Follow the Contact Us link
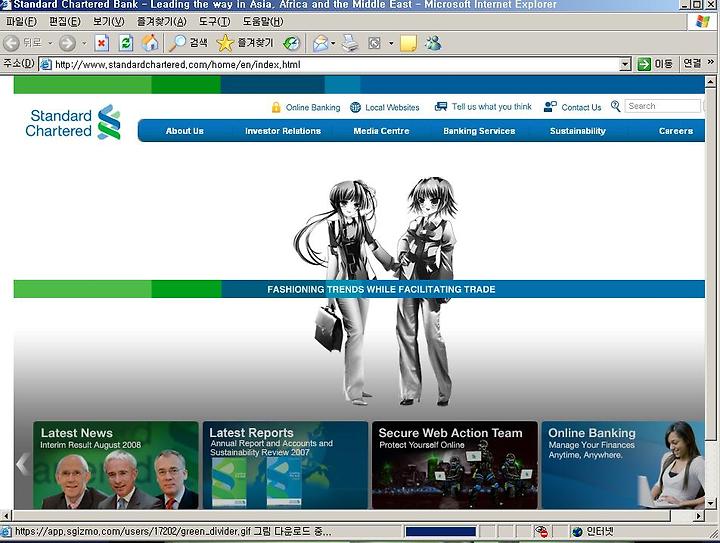Screen dimensions: 720x543 pos(581,107)
